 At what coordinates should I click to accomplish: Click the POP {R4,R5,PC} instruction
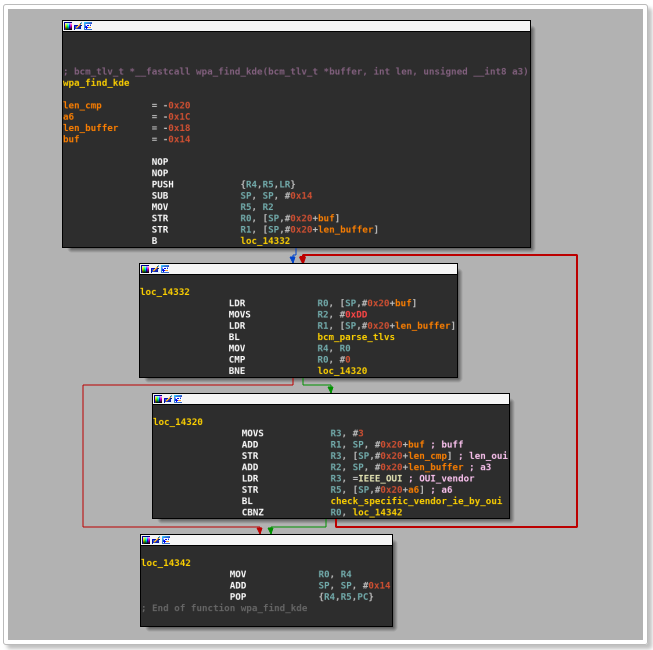click(302, 597)
